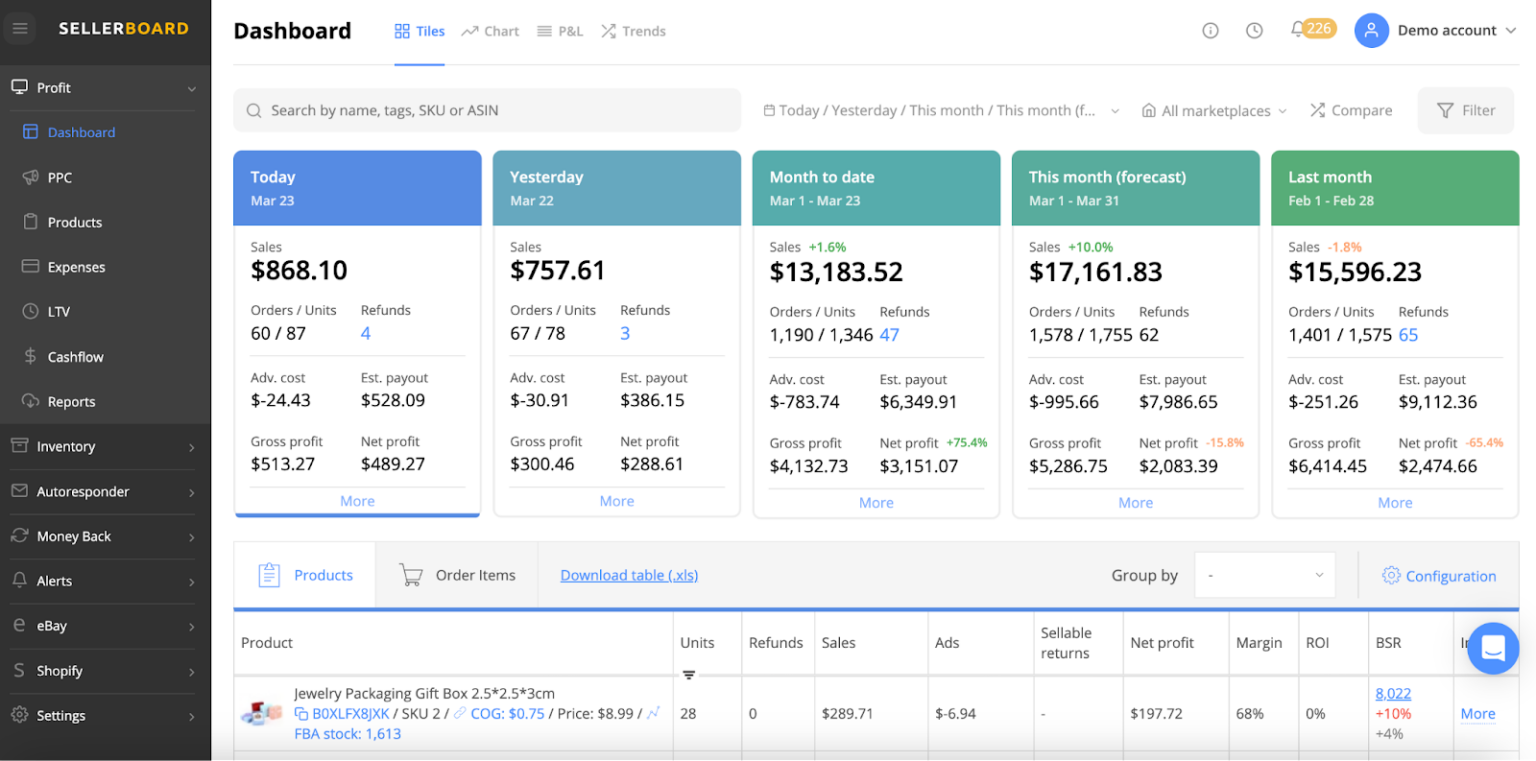This screenshot has height=761, width=1536.
Task: Click the search by name or ASIN field
Action: coord(487,110)
